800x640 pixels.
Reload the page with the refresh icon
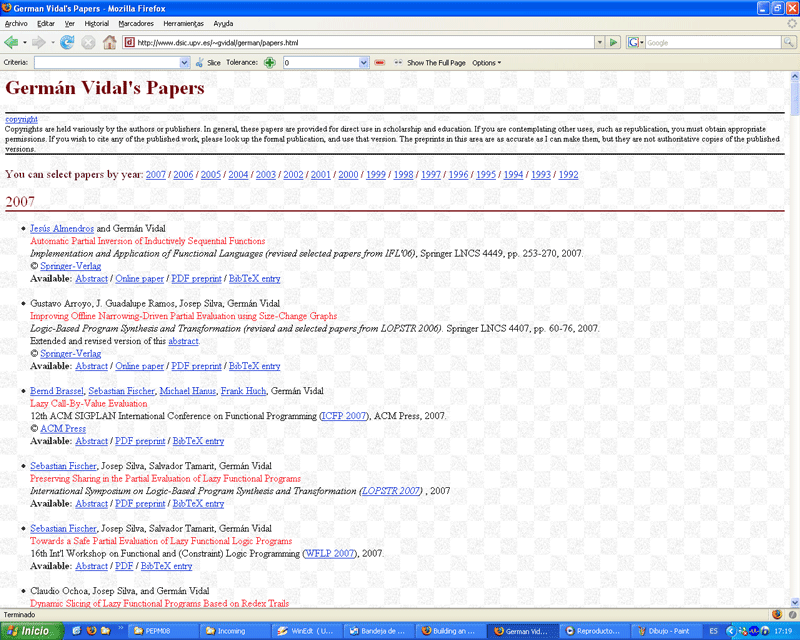click(67, 42)
